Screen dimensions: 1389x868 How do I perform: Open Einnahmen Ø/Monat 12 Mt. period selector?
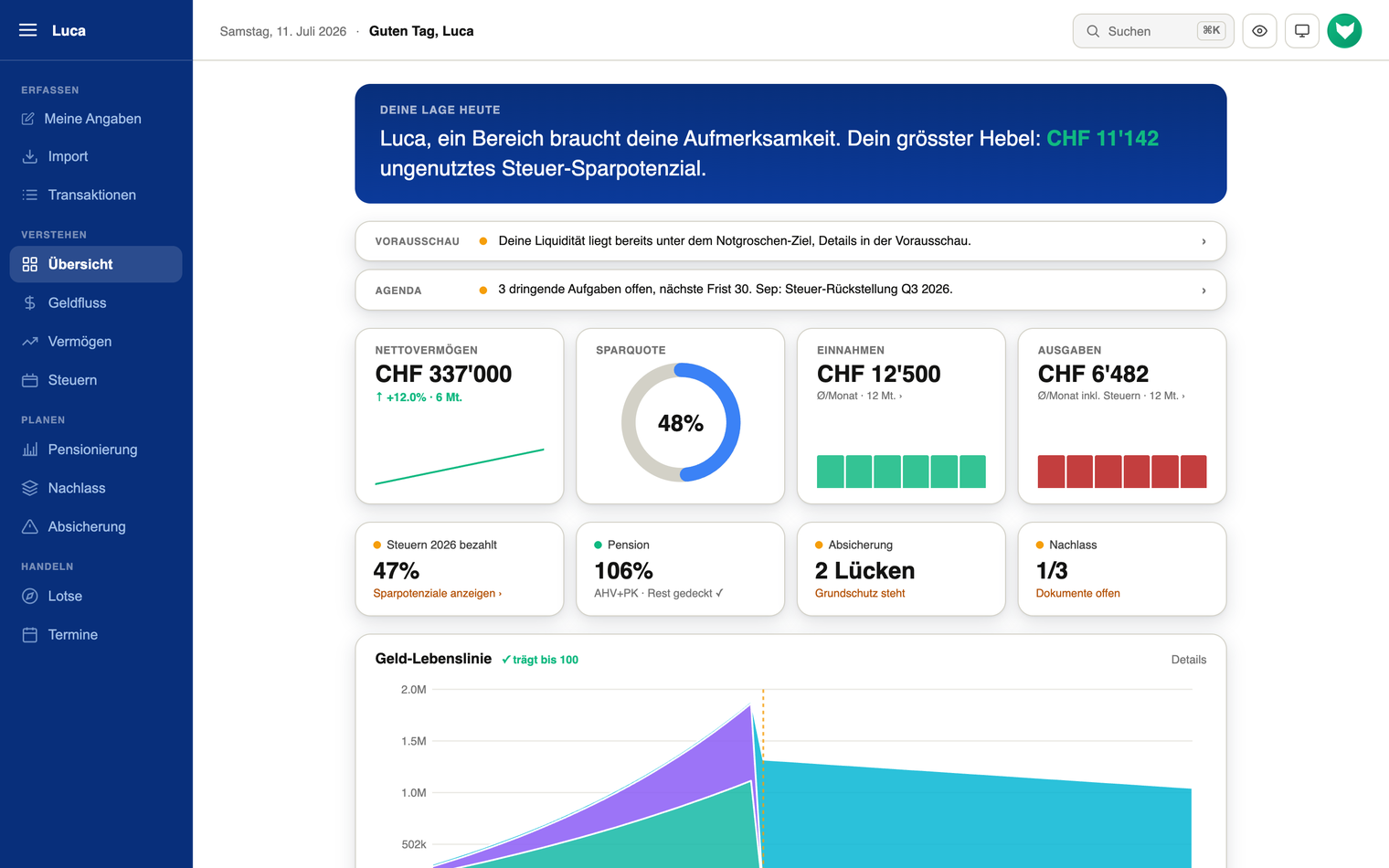(x=859, y=396)
